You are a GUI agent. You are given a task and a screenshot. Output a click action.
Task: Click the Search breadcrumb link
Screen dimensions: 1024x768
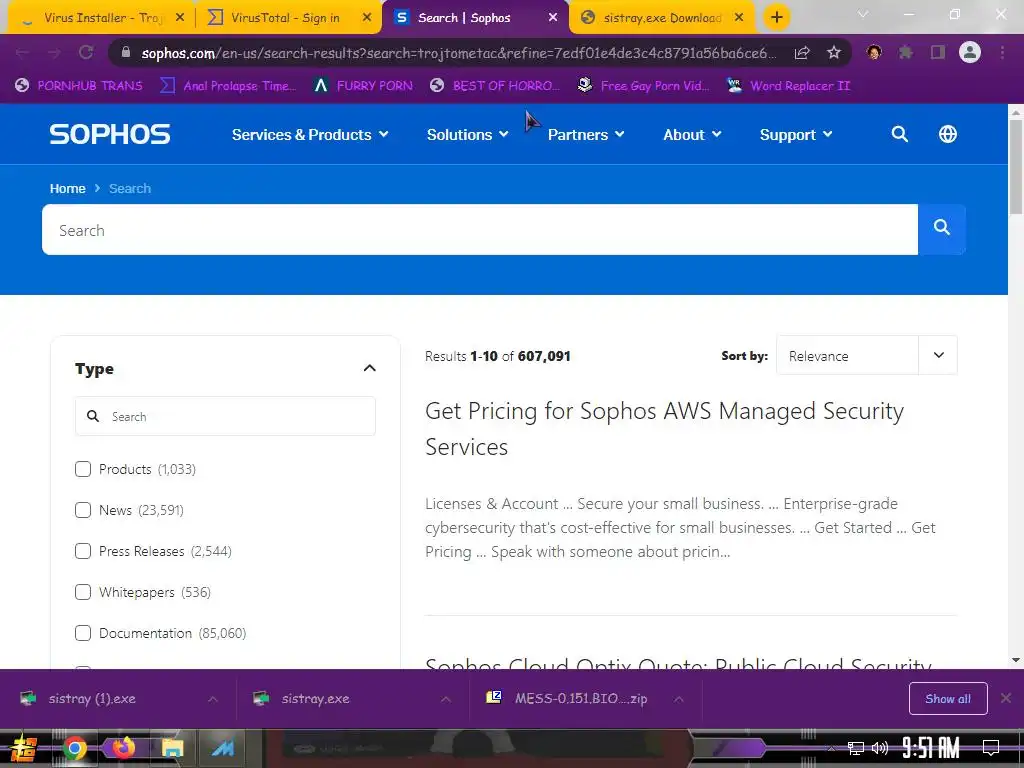[129, 188]
